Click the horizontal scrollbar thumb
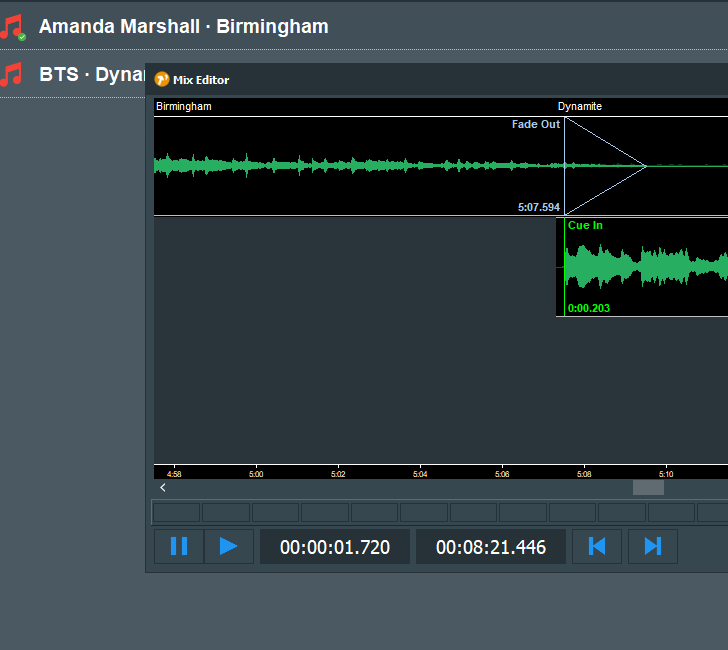Screen dimensions: 728x650 (648, 488)
